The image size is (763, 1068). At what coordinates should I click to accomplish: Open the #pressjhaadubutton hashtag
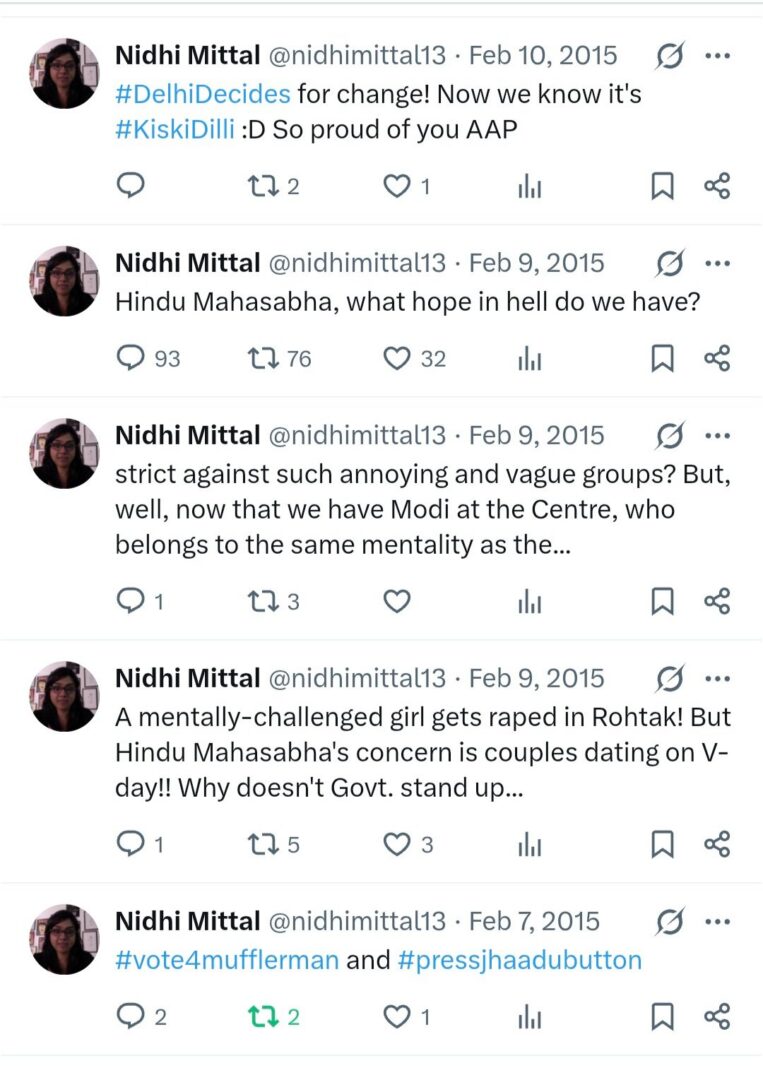point(519,960)
